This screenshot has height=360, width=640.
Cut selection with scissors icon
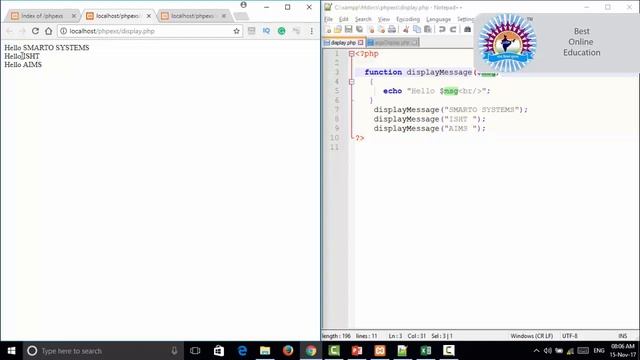tap(406, 29)
